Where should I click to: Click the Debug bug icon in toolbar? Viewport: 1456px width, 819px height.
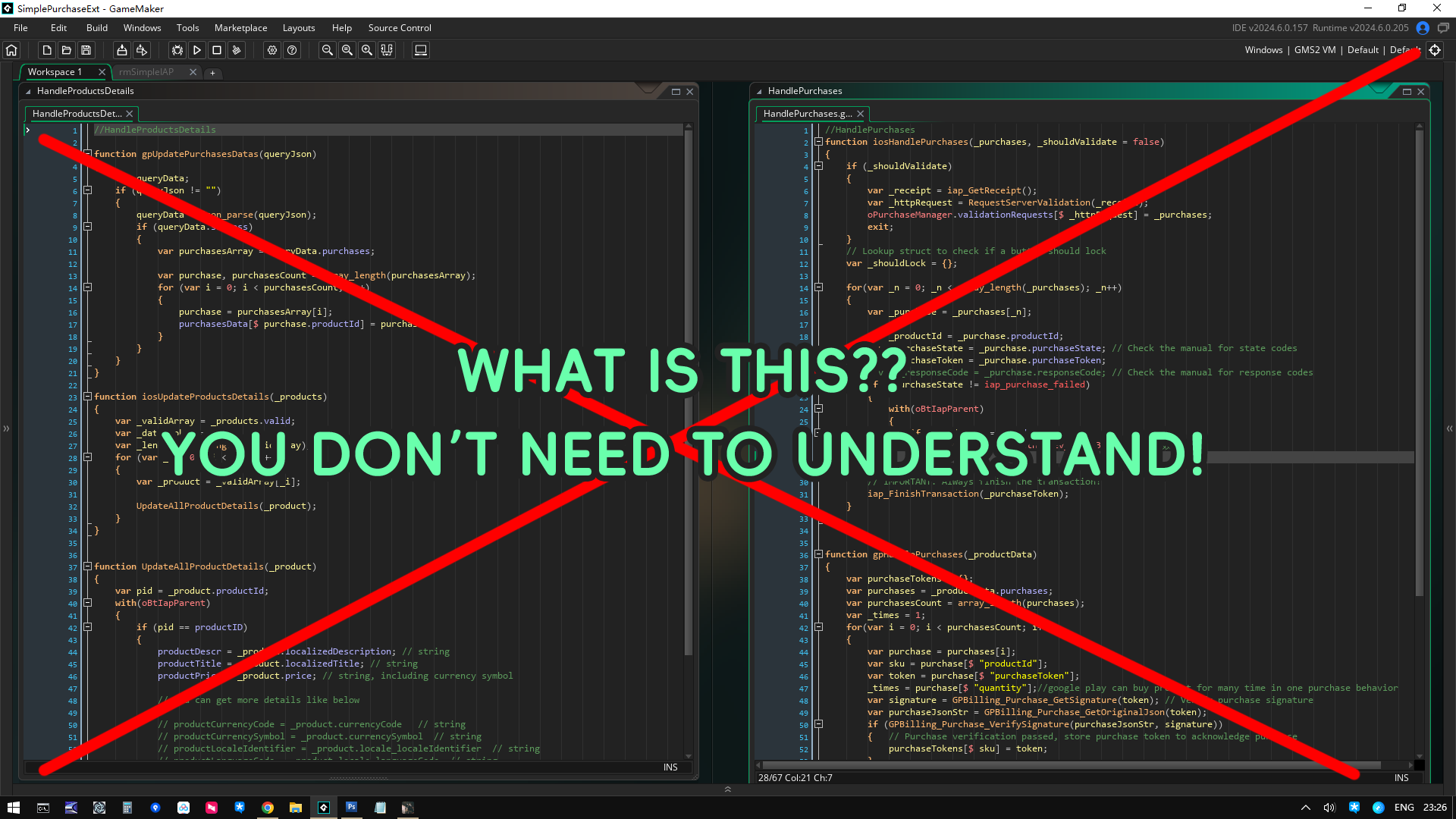177,50
